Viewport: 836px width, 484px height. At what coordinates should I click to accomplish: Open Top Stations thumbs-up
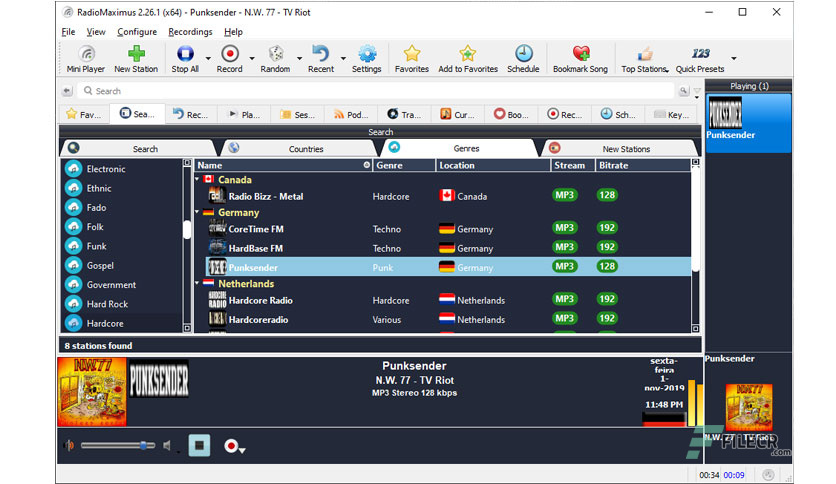click(644, 59)
